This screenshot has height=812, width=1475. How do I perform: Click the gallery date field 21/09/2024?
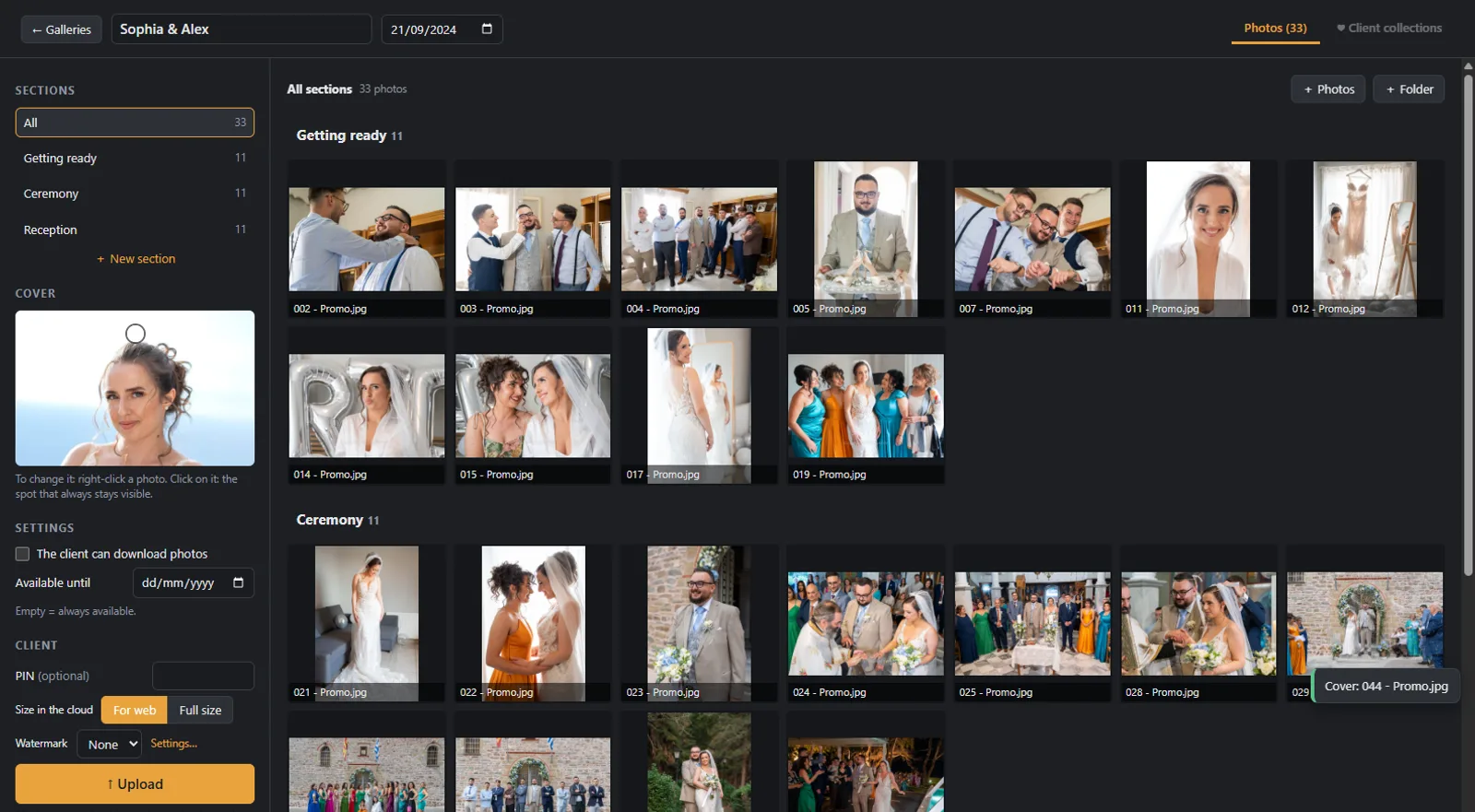[x=442, y=29]
